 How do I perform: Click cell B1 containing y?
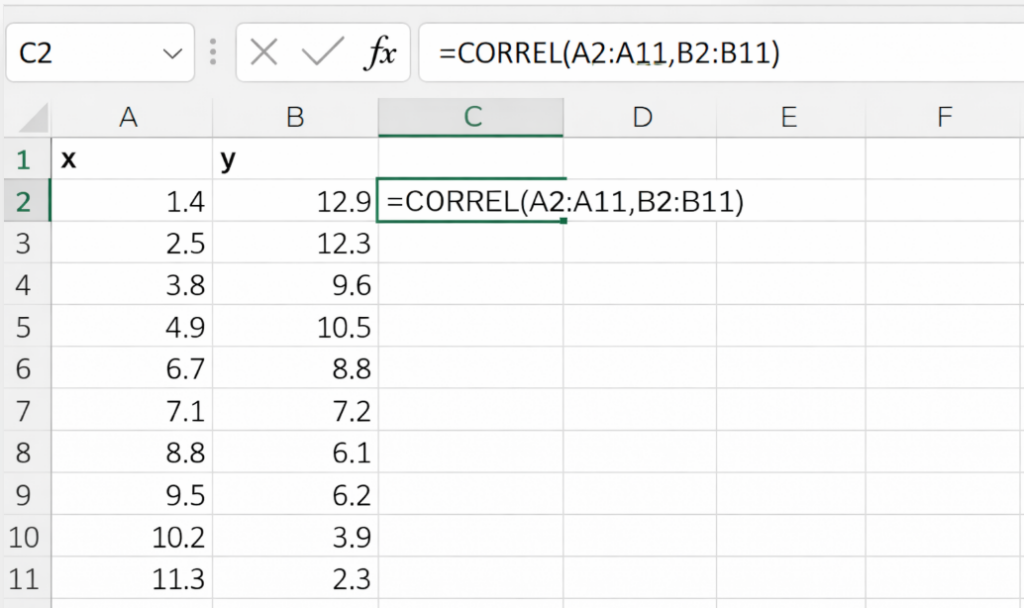[x=295, y=160]
